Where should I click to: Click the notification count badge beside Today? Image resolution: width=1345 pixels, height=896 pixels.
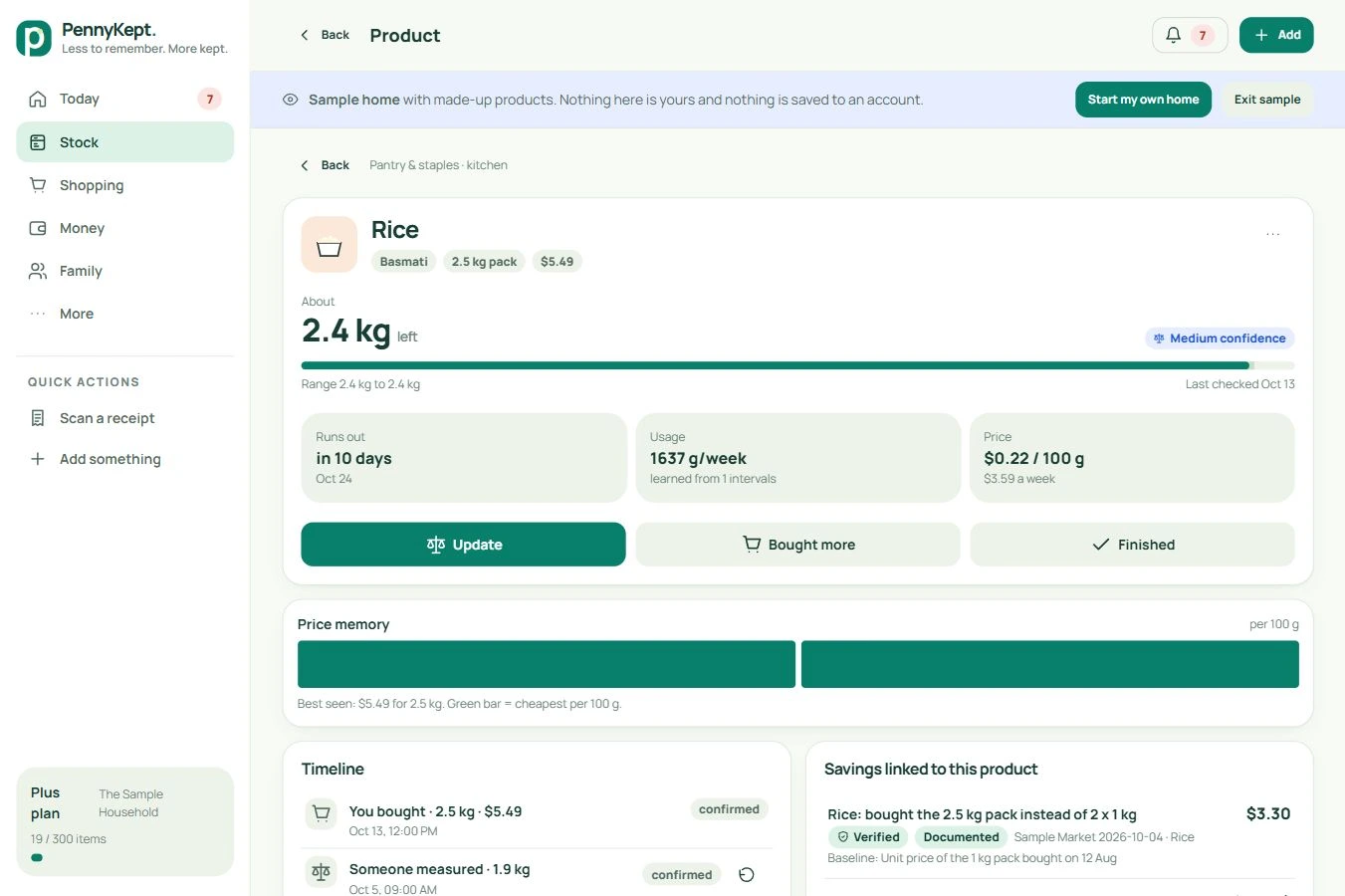(209, 99)
